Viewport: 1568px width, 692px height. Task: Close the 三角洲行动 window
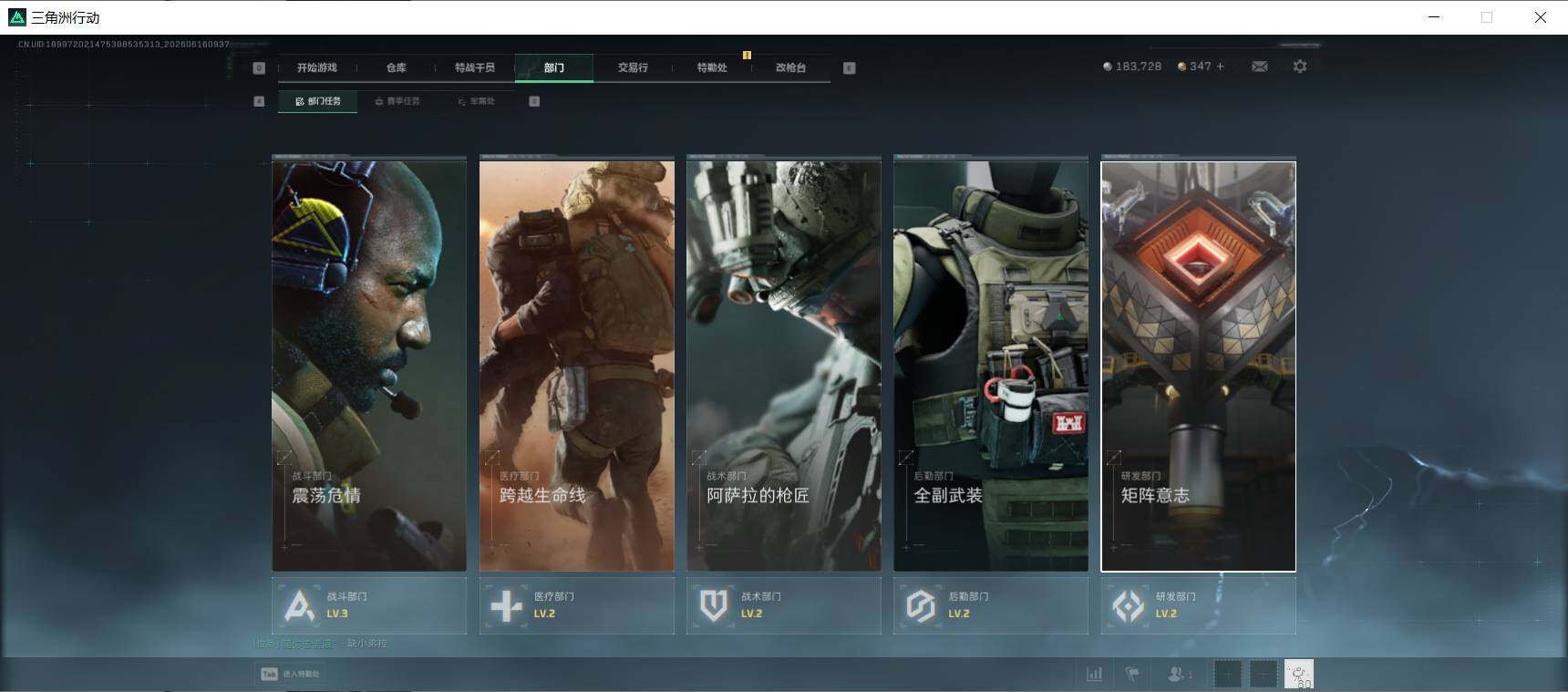1540,17
